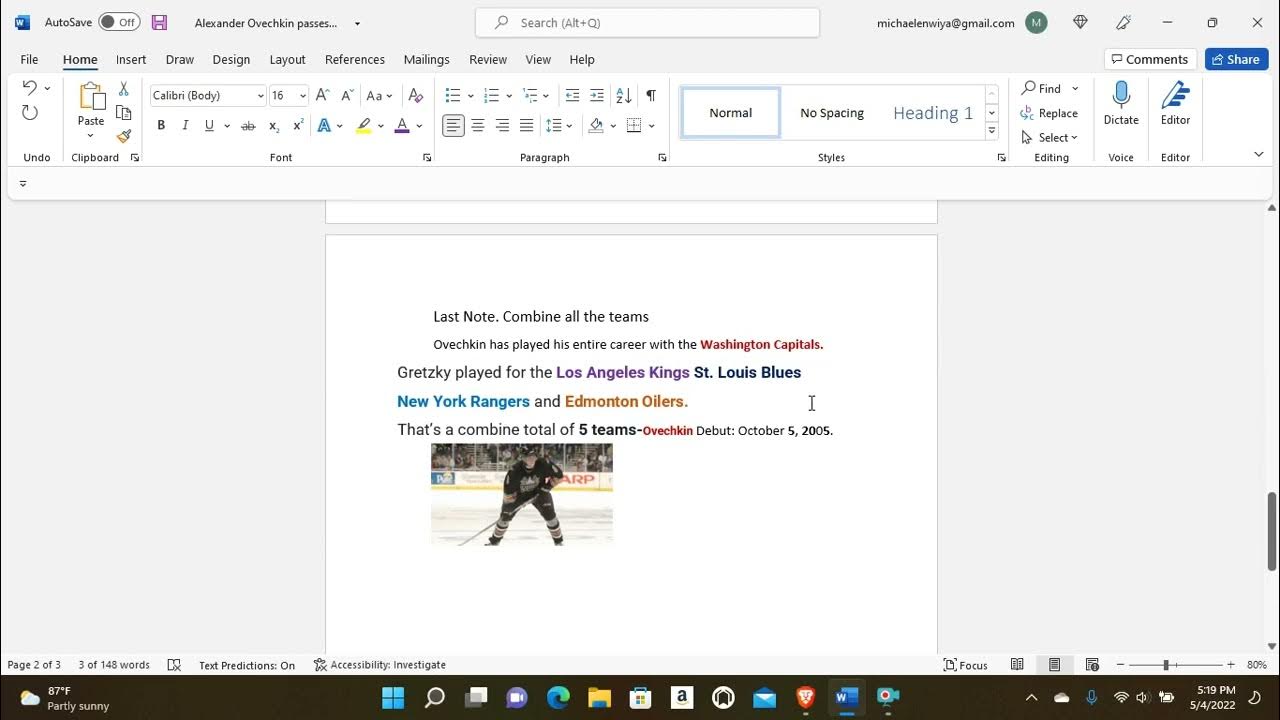Switch to the Insert tab
1280x720 pixels.
131,59
